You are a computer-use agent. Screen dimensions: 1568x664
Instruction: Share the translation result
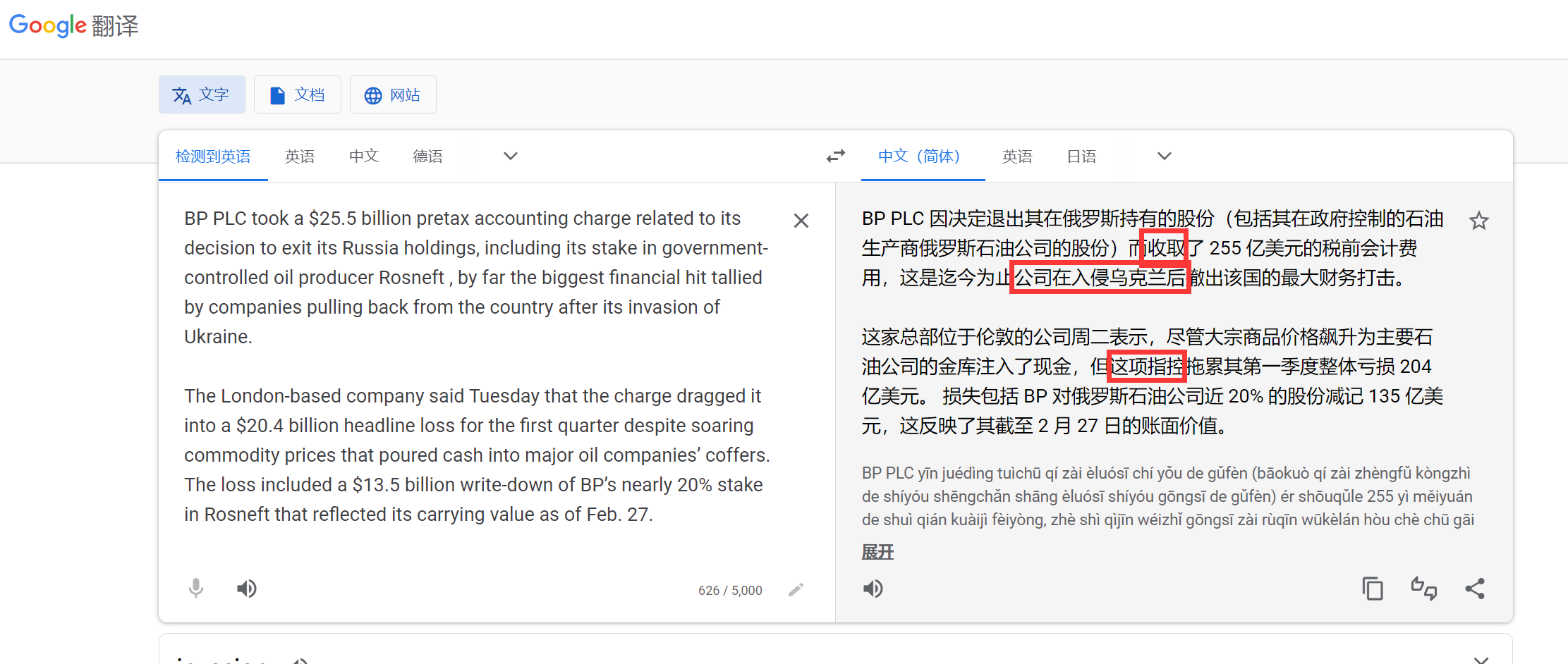(x=1476, y=589)
